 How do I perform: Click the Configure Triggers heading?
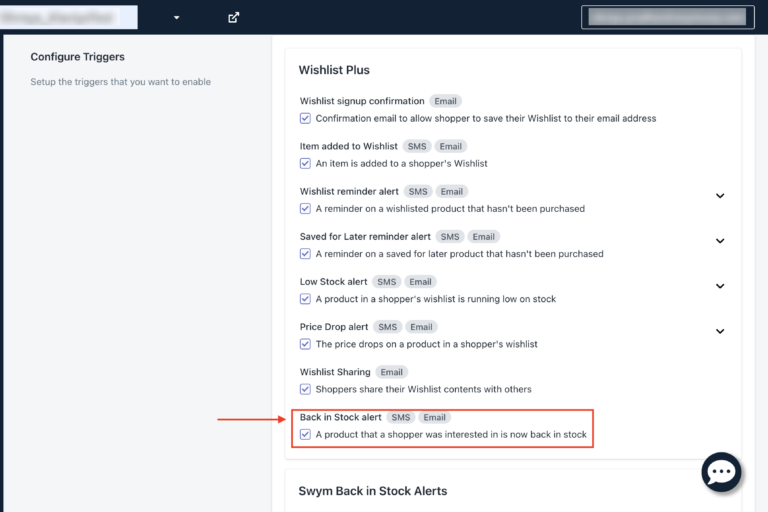[77, 57]
